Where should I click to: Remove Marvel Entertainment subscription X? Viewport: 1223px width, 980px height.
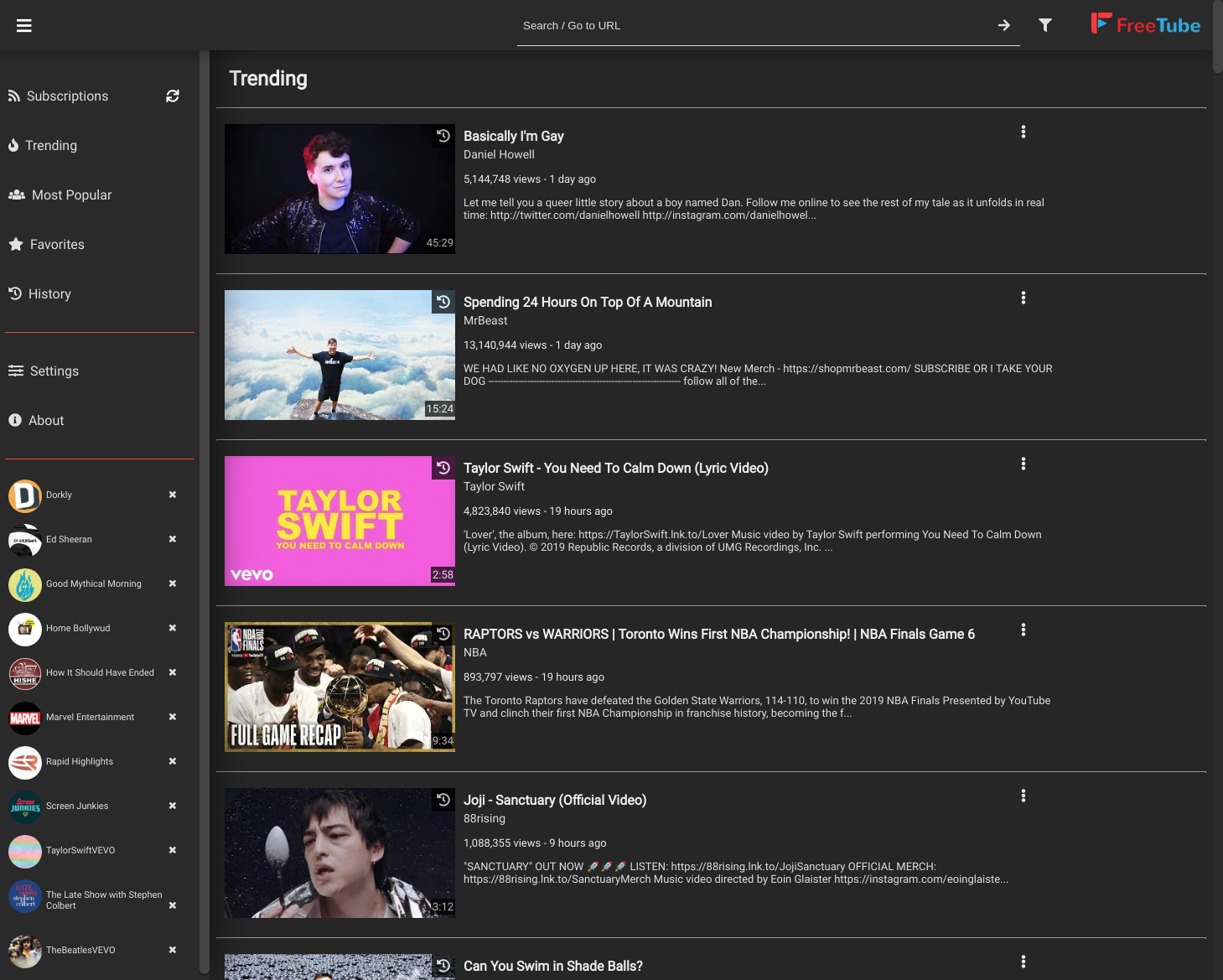pos(173,717)
